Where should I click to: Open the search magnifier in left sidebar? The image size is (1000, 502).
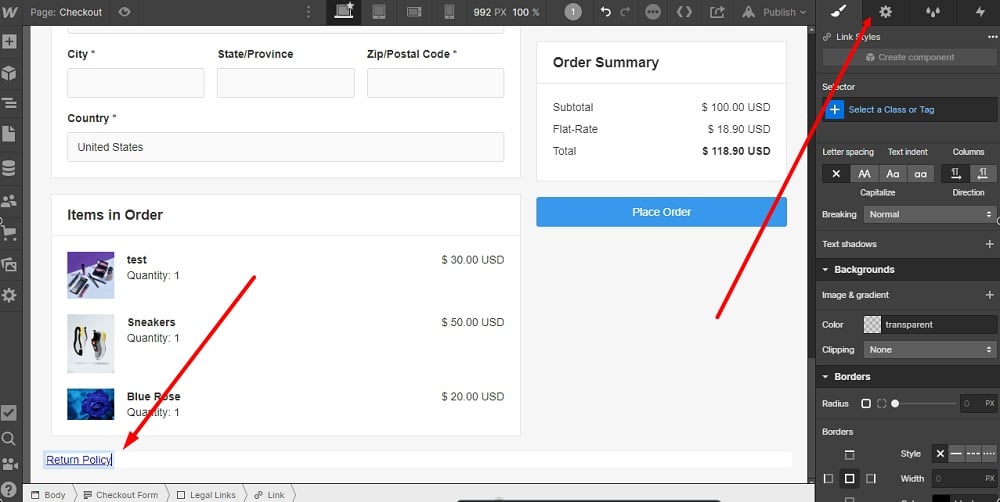click(9, 438)
